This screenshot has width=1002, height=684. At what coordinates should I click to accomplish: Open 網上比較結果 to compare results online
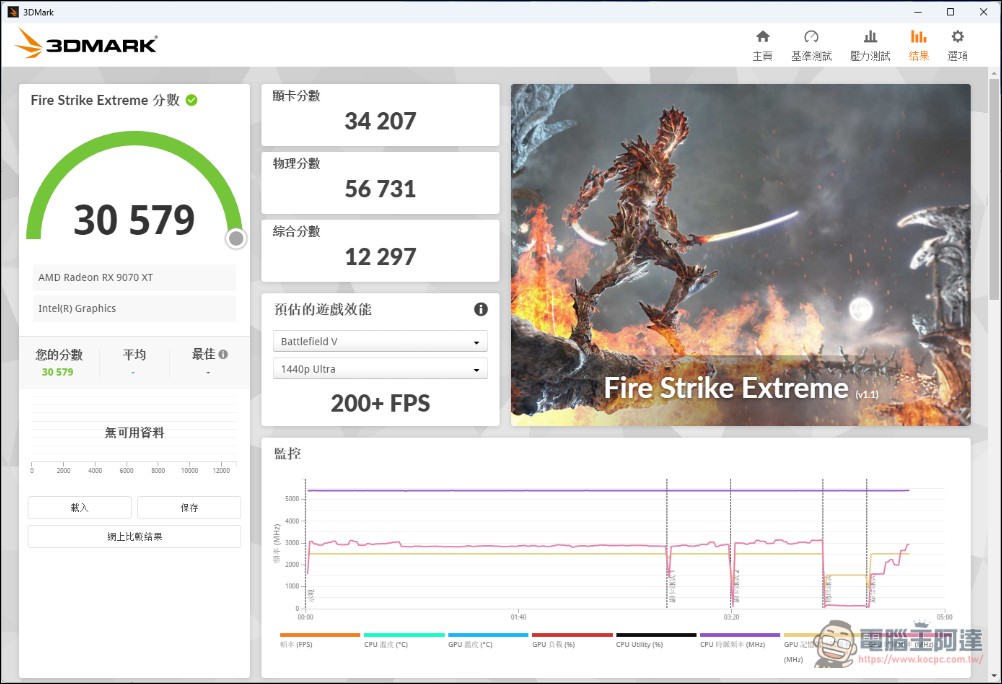[x=134, y=536]
